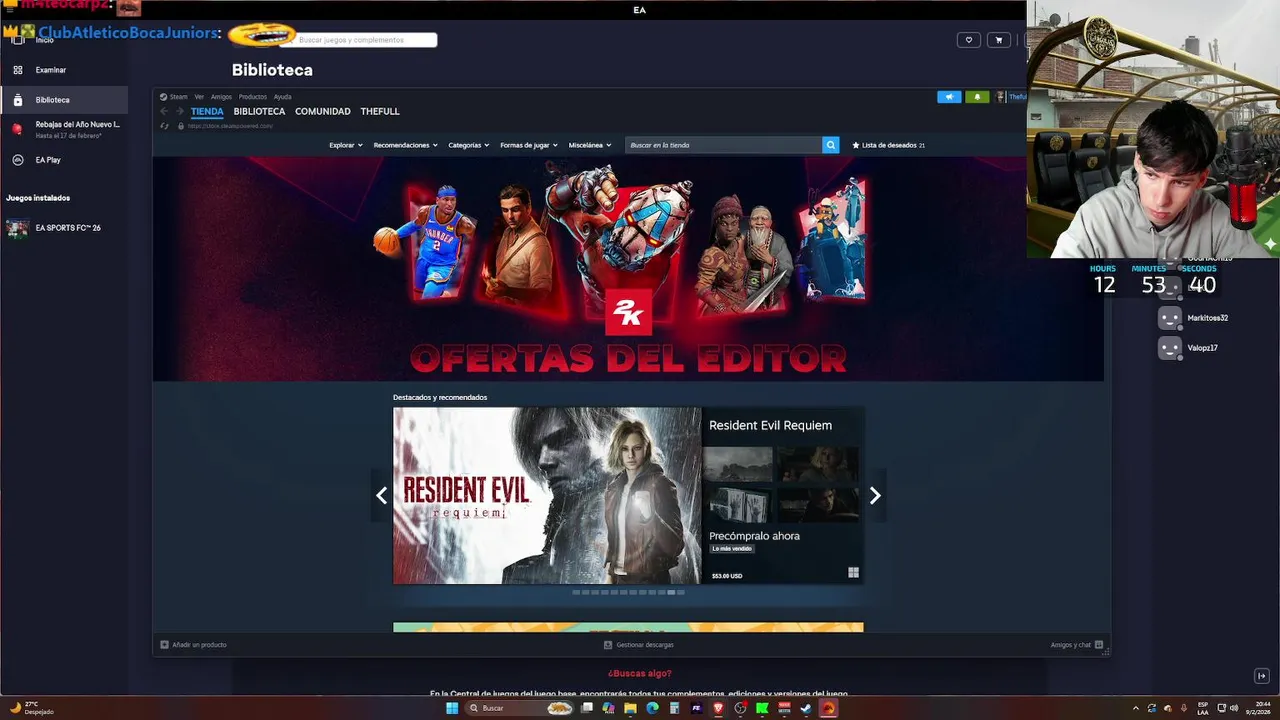
Task: Click the Steam announcements megaphone button
Action: pyautogui.click(x=949, y=97)
